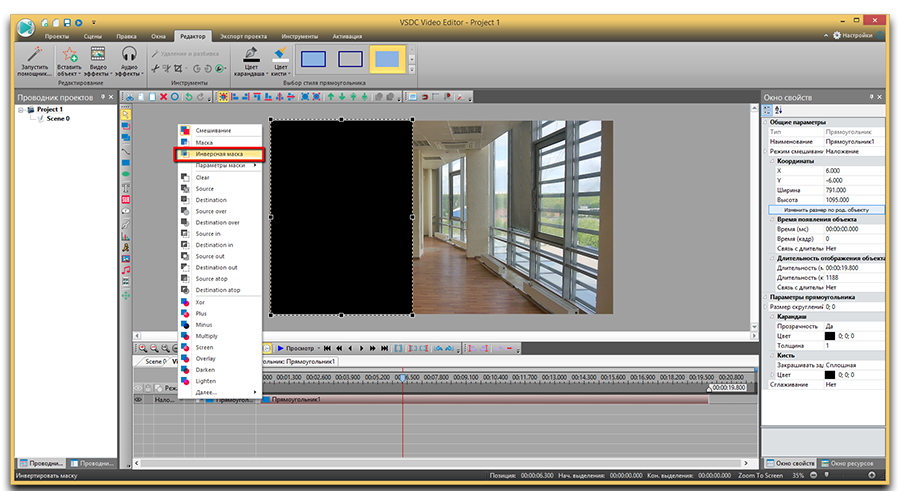This screenshot has height=491, width=900.
Task: Click the red X delete icon
Action: pos(164,97)
